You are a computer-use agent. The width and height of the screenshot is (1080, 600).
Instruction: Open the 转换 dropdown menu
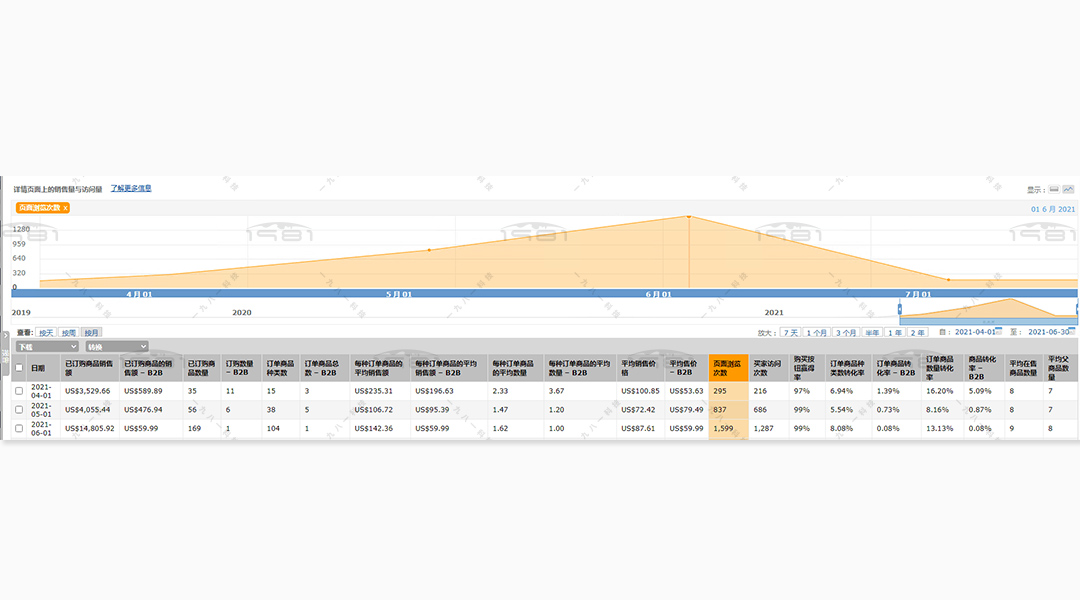coord(117,347)
